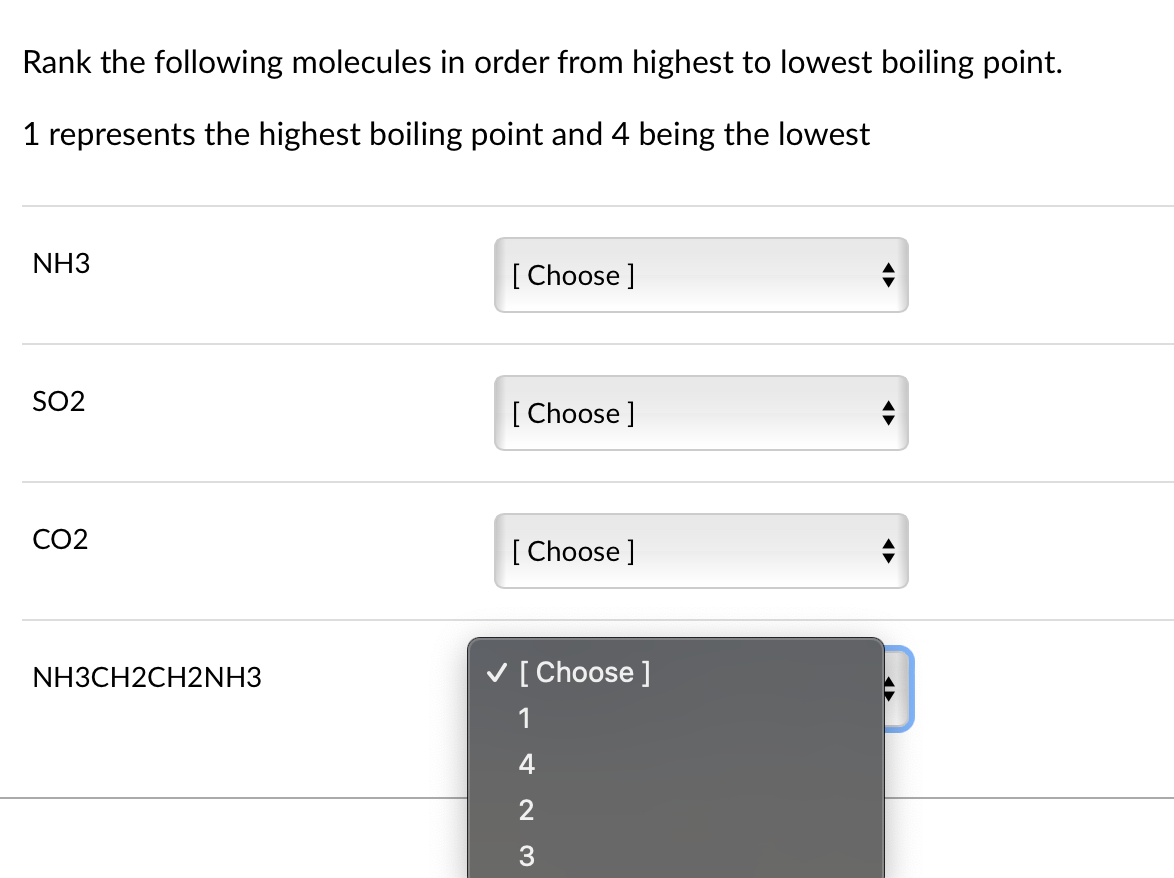Click the up arrow on the NH3 selector
1174x878 pixels.
[888, 268]
